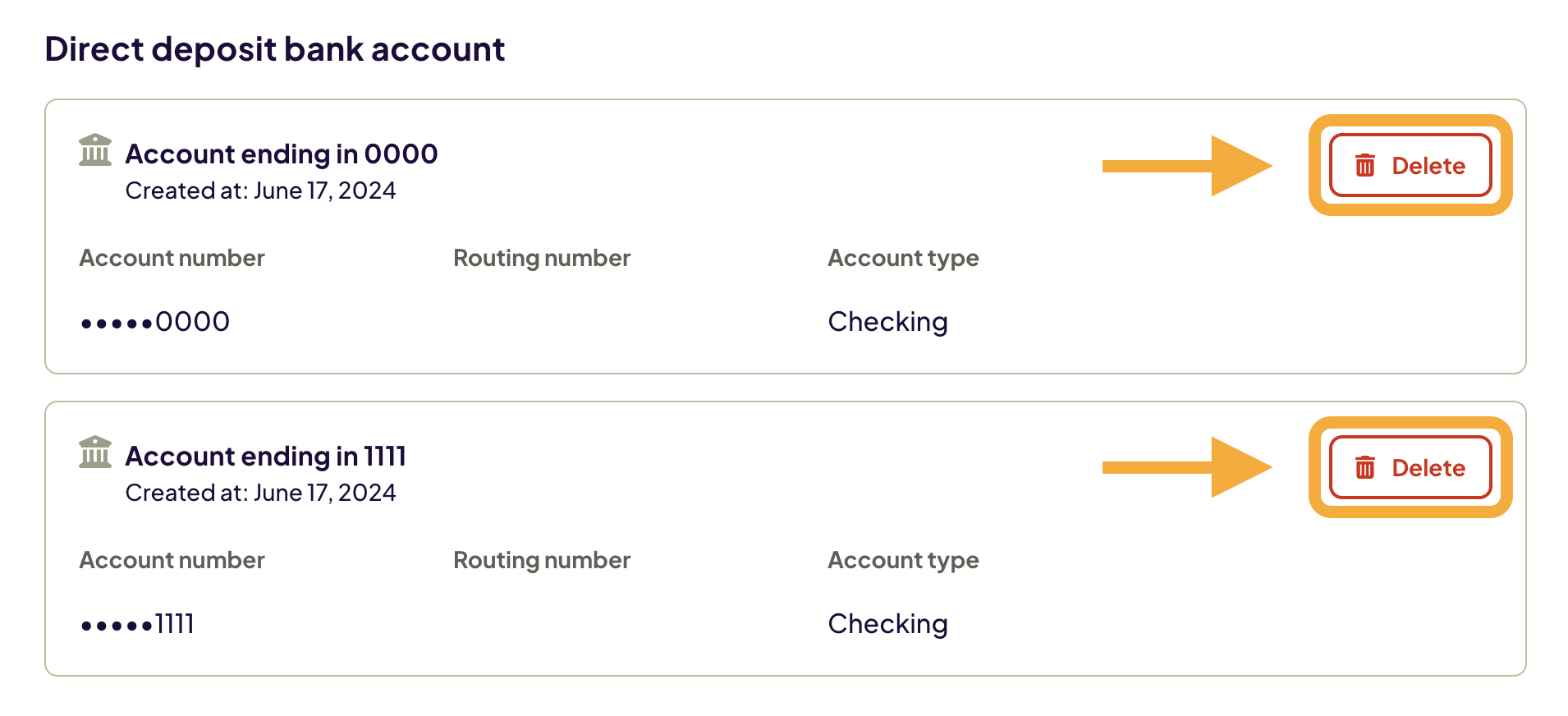Click Account number label in first card

coord(172,259)
